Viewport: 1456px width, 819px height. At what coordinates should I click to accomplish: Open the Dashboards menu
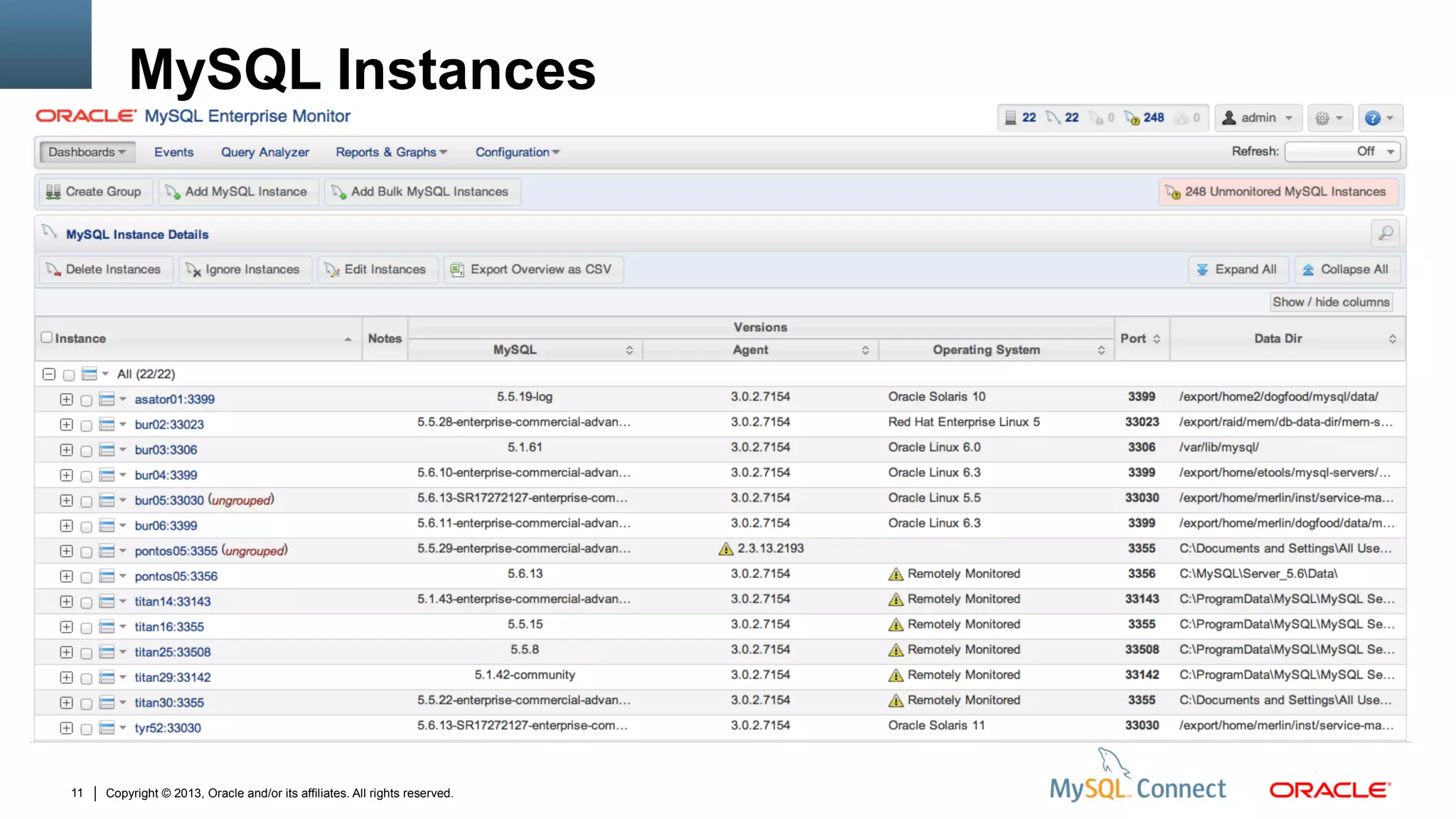pos(87,152)
